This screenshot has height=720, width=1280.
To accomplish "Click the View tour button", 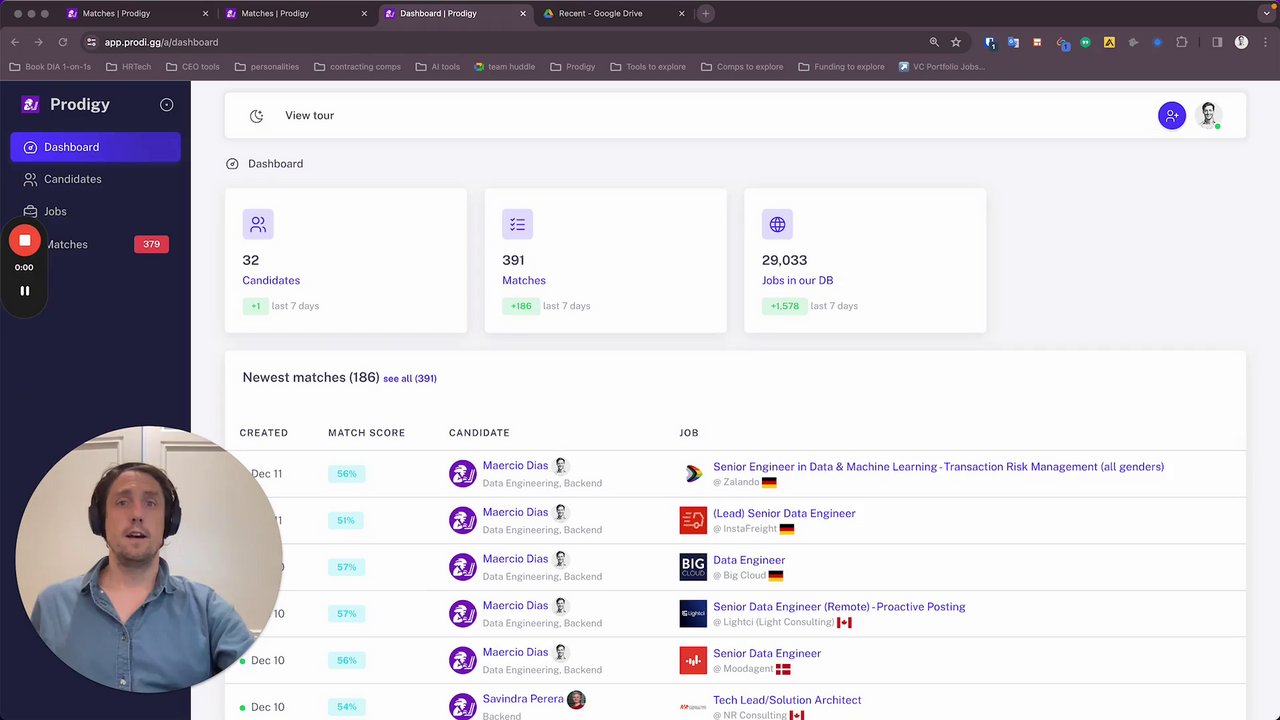I will point(309,115).
